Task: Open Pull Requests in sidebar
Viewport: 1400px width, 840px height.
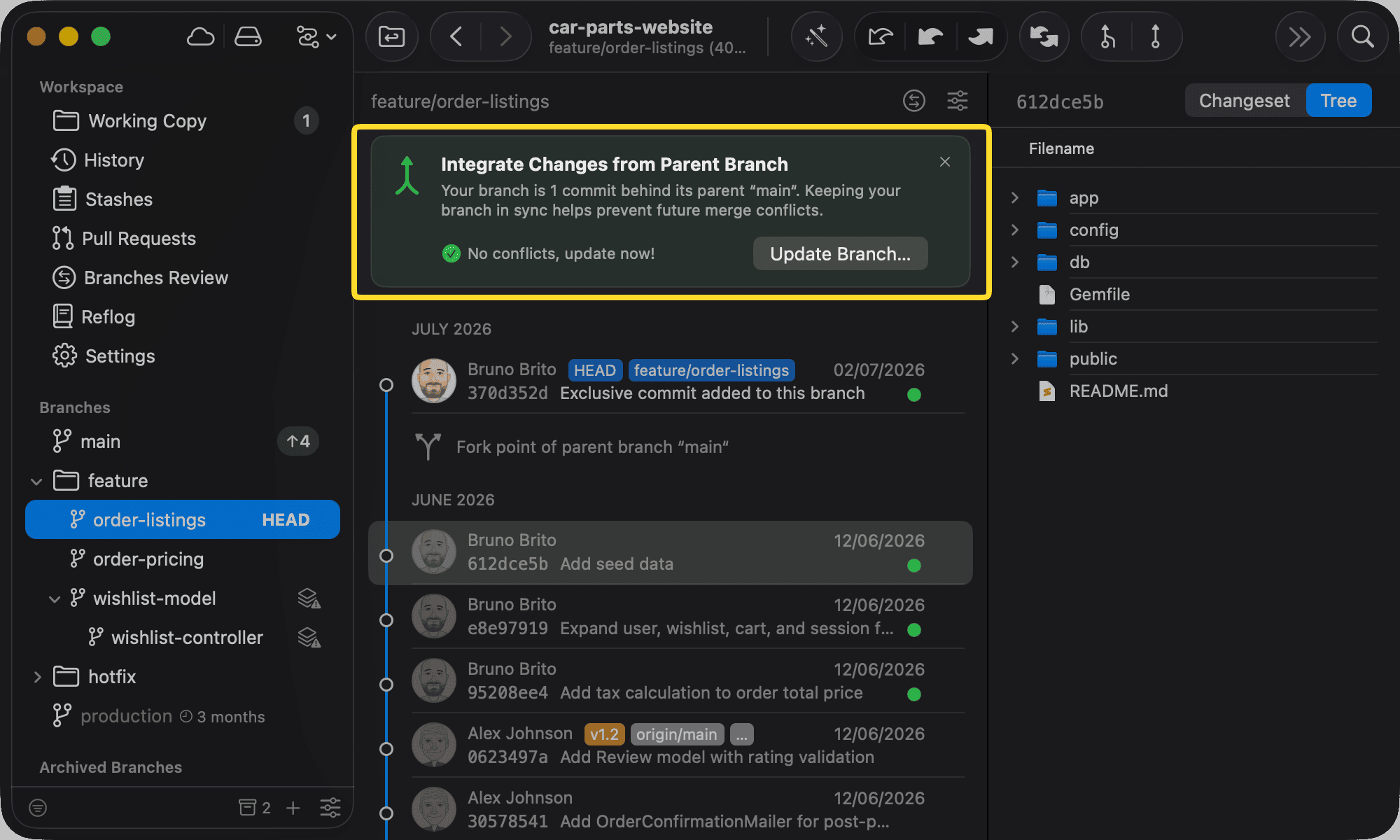Action: pyautogui.click(x=183, y=239)
